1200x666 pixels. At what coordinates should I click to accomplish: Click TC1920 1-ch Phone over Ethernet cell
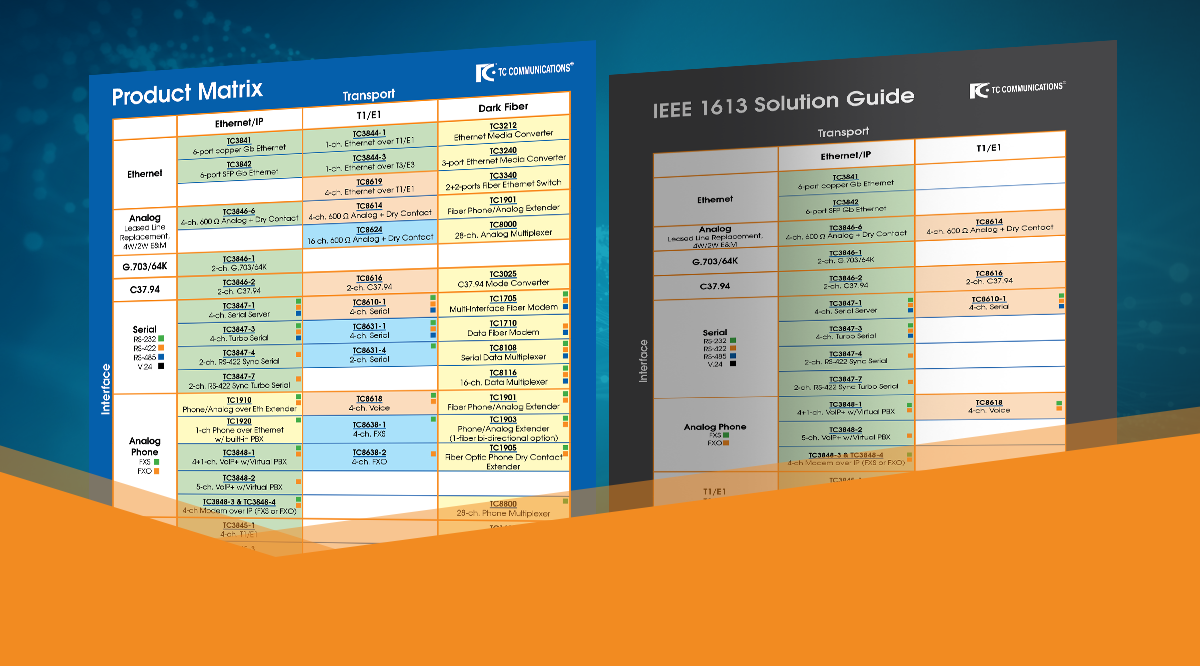point(239,430)
